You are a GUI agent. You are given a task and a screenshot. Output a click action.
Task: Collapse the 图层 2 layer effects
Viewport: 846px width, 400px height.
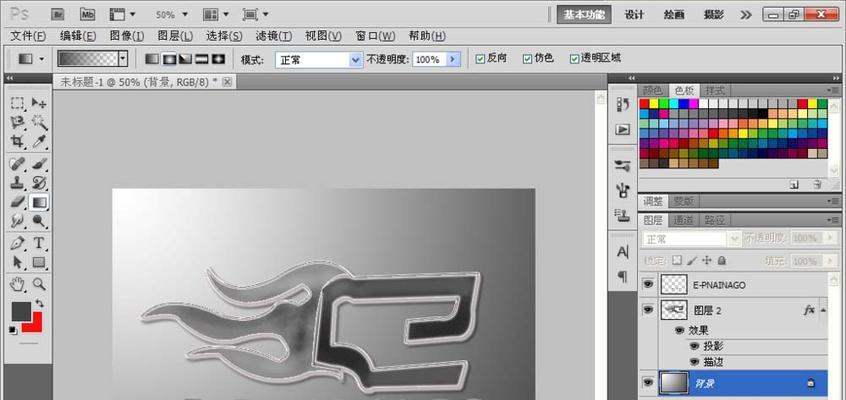tap(823, 310)
